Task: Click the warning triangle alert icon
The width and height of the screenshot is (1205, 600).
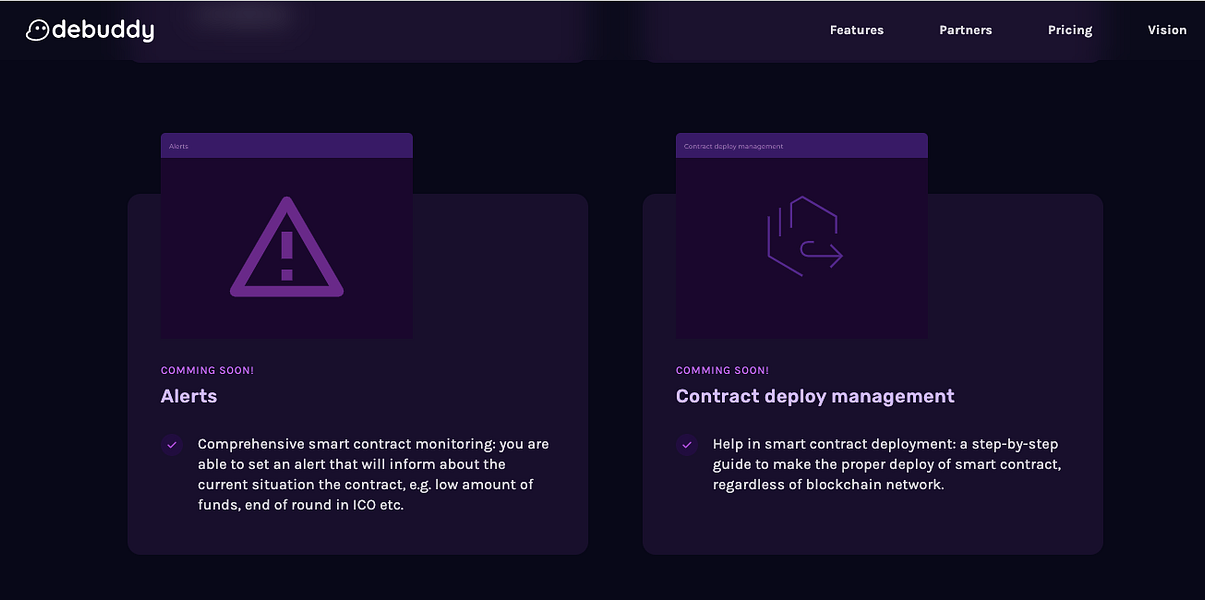Action: (x=287, y=247)
